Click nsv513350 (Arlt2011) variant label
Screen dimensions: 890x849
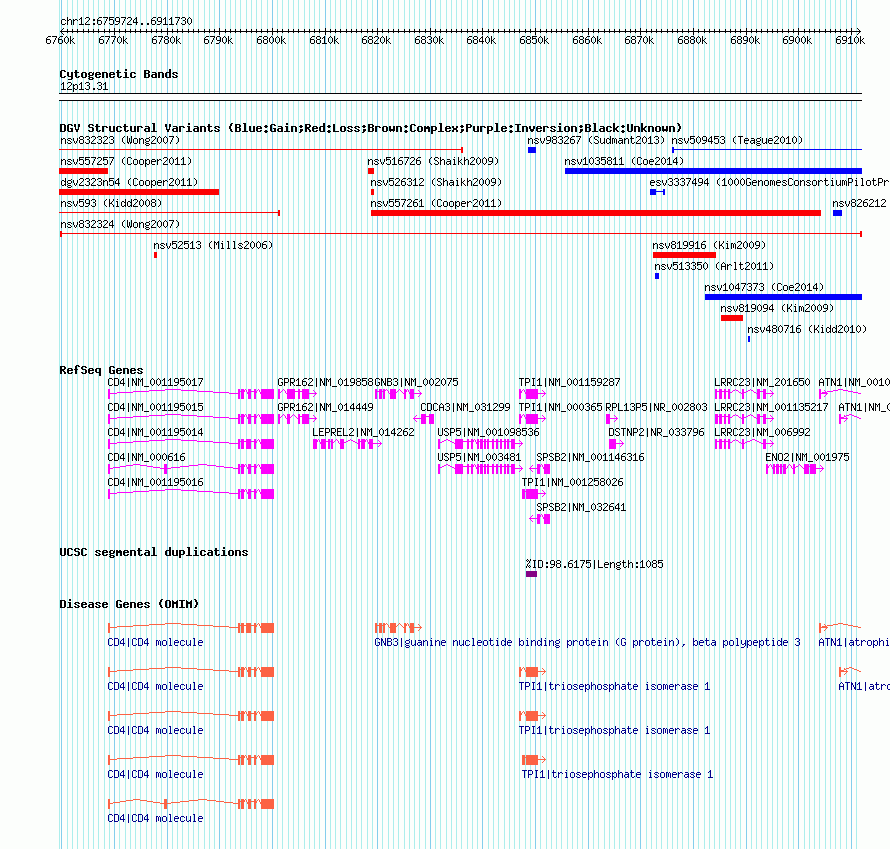714,266
